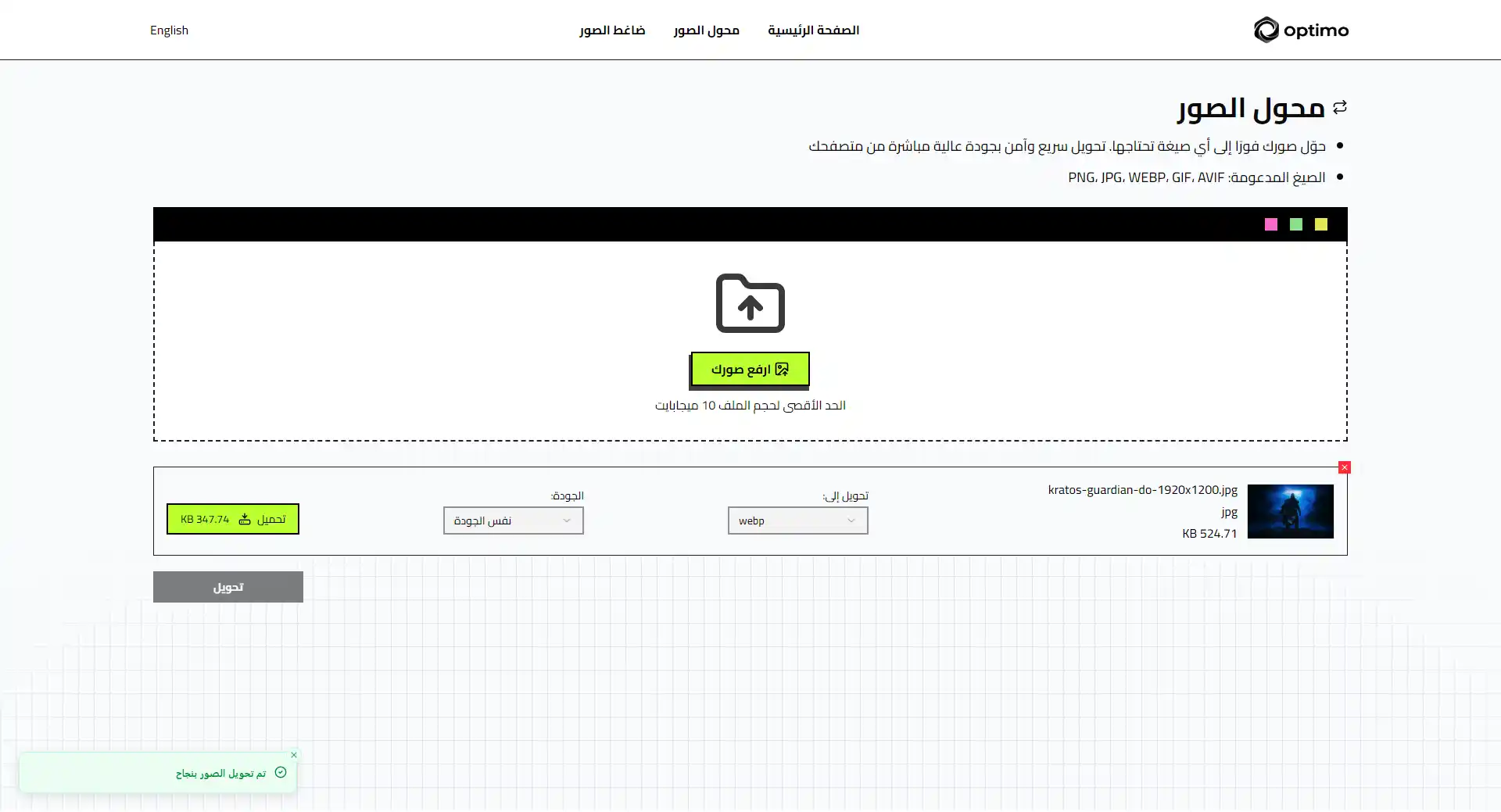
Task: Click the pink square in the black bar
Action: (x=1271, y=224)
